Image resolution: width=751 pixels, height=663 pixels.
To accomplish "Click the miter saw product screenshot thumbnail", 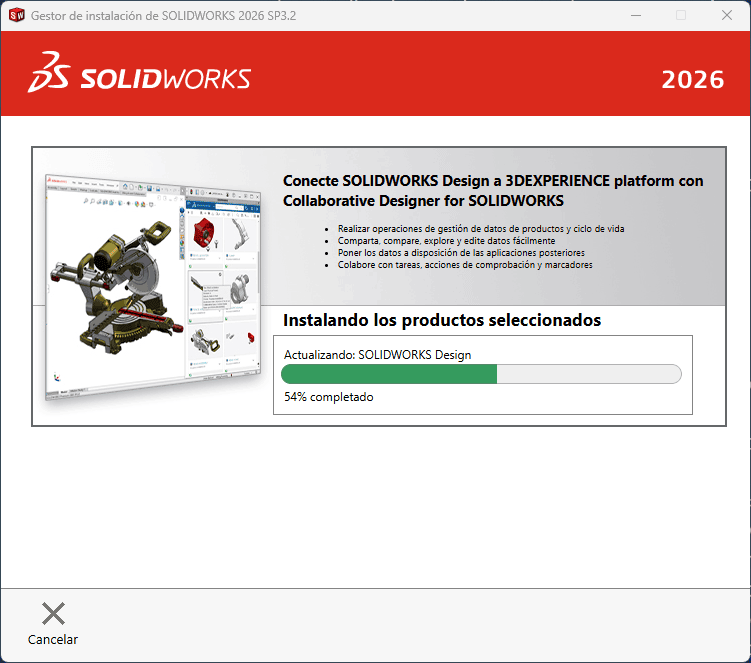I will [153, 286].
